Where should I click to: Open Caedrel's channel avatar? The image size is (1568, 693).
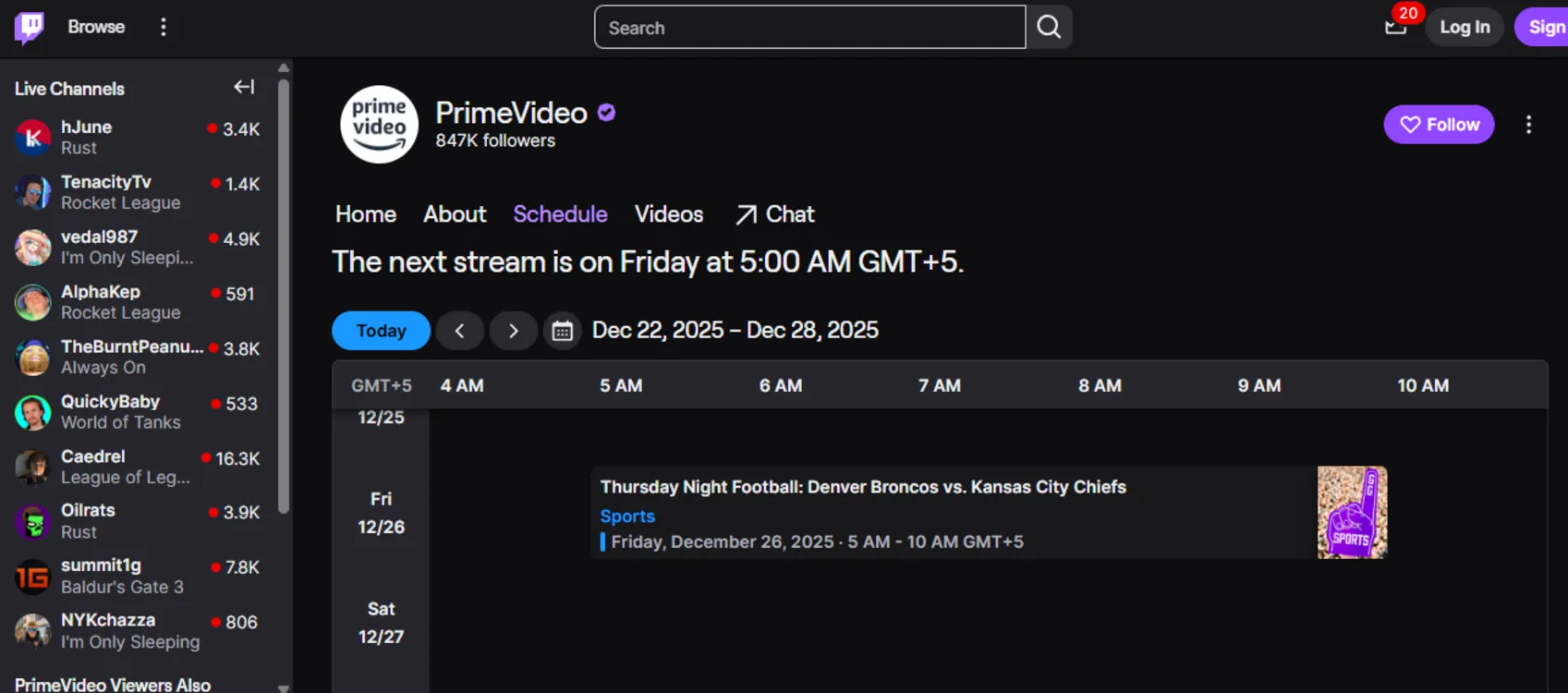pyautogui.click(x=32, y=467)
